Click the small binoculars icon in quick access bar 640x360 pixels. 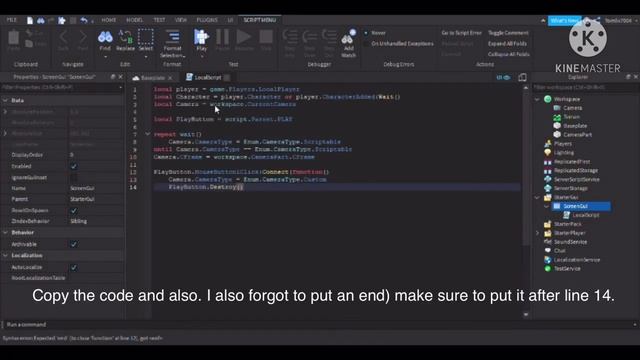click(x=41, y=20)
